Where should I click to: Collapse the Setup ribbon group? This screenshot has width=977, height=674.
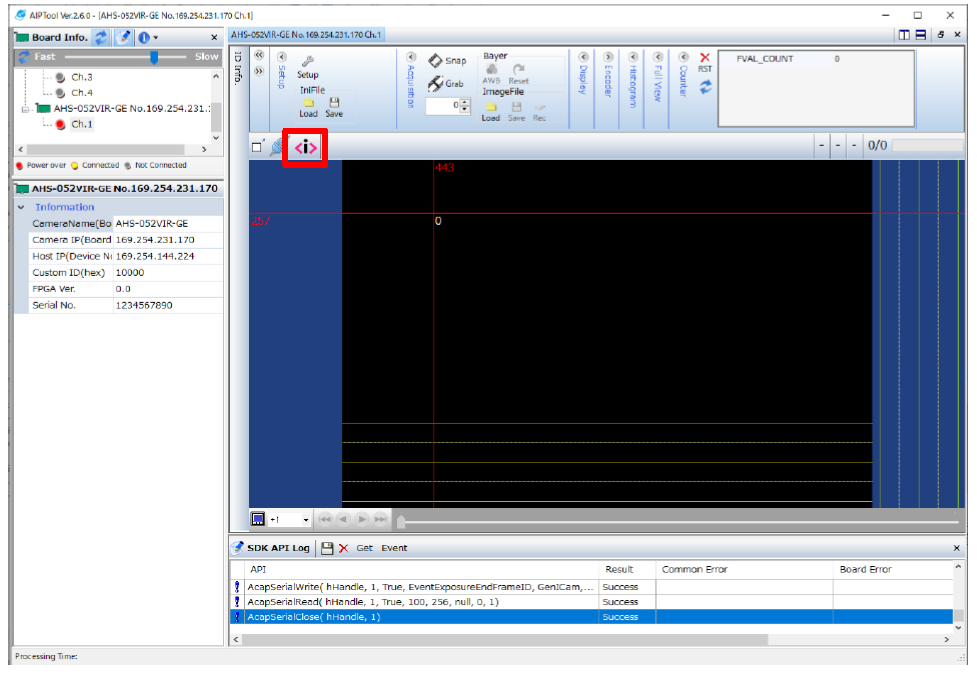[x=281, y=57]
